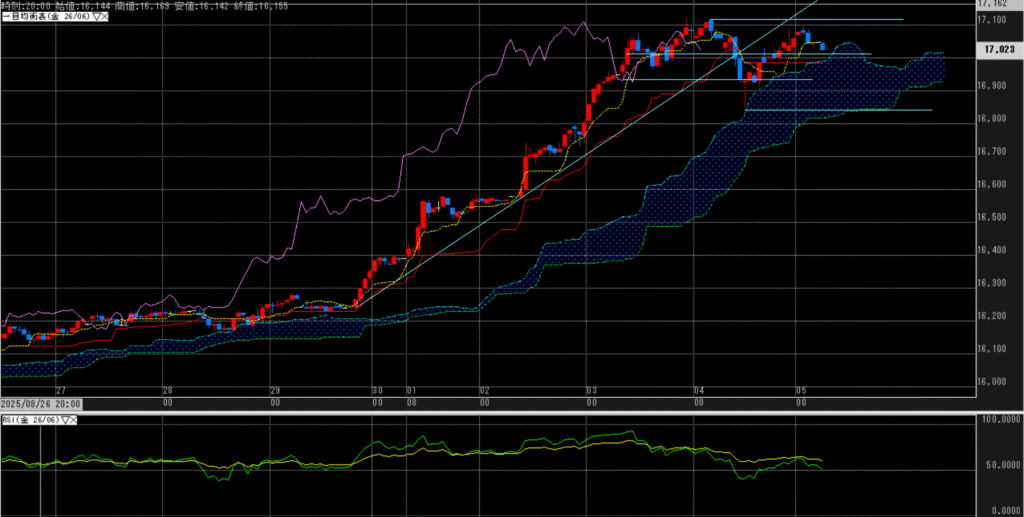Select the 29 date marker on time axis
This screenshot has width=1024, height=517.
pos(274,391)
